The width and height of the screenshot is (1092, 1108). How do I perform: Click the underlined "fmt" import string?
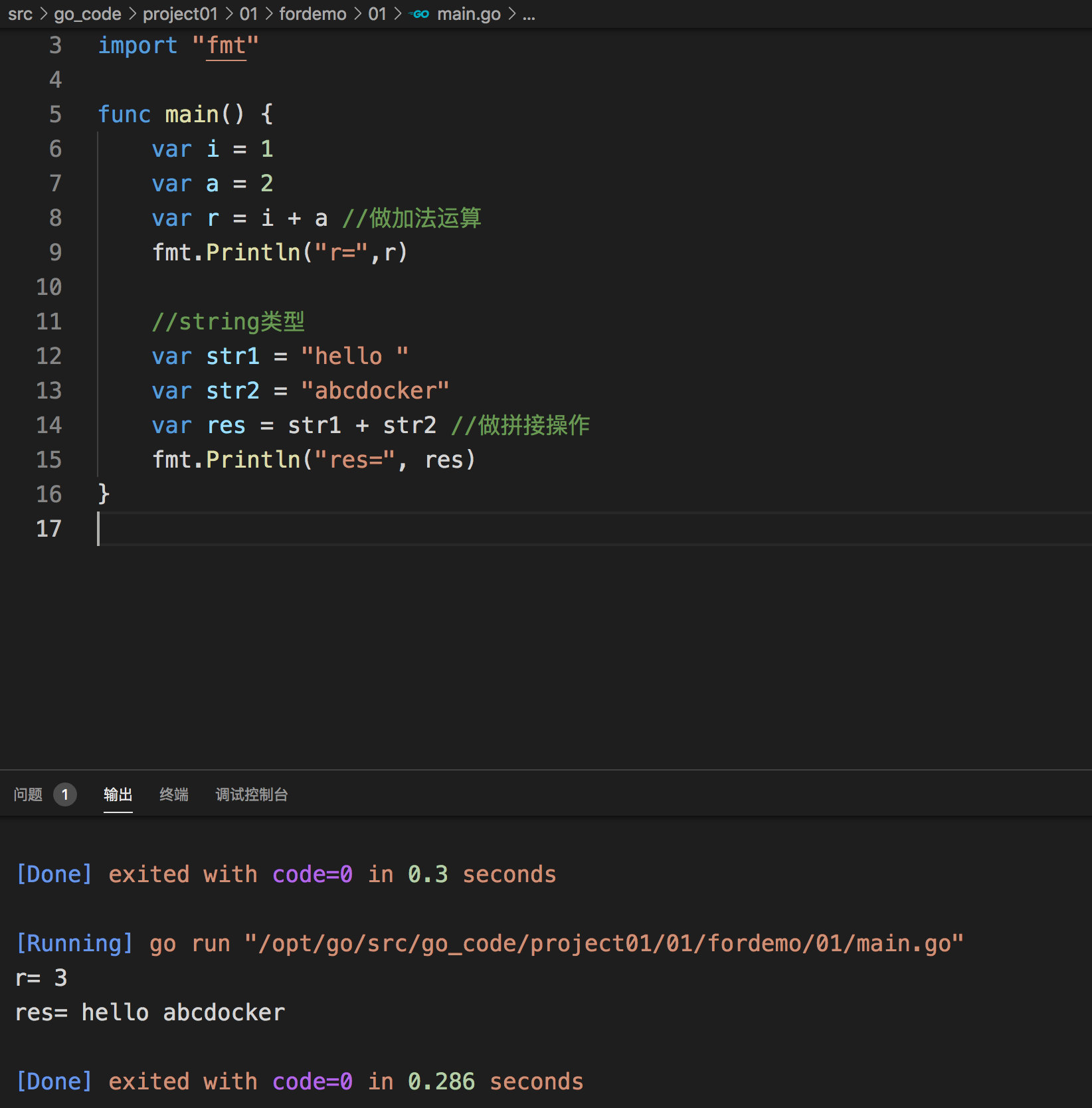[225, 46]
